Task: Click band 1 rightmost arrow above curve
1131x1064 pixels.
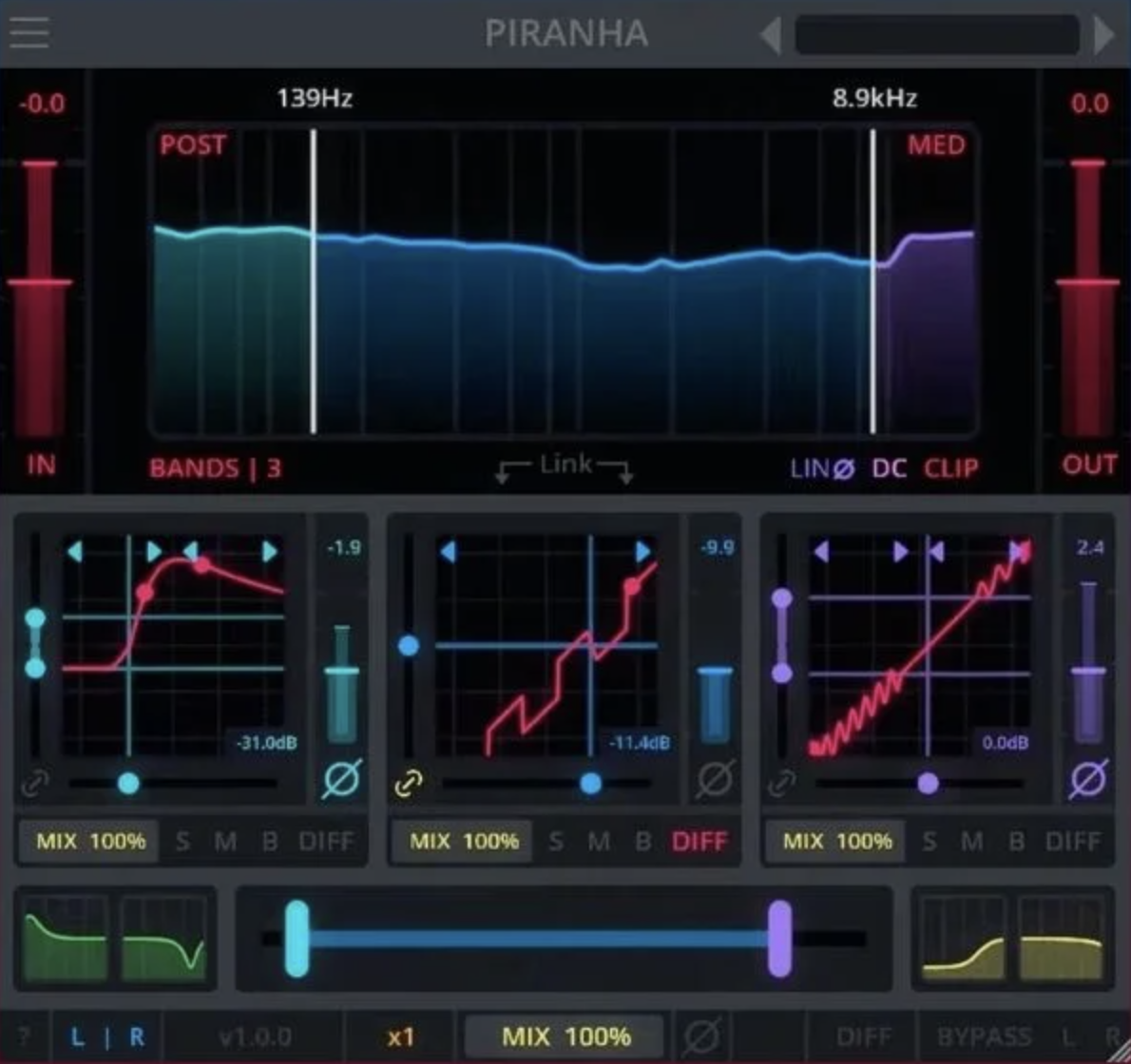Action: (270, 552)
